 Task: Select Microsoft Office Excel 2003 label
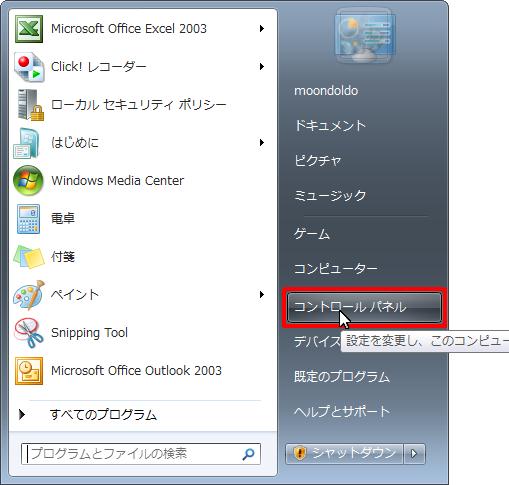[x=129, y=29]
